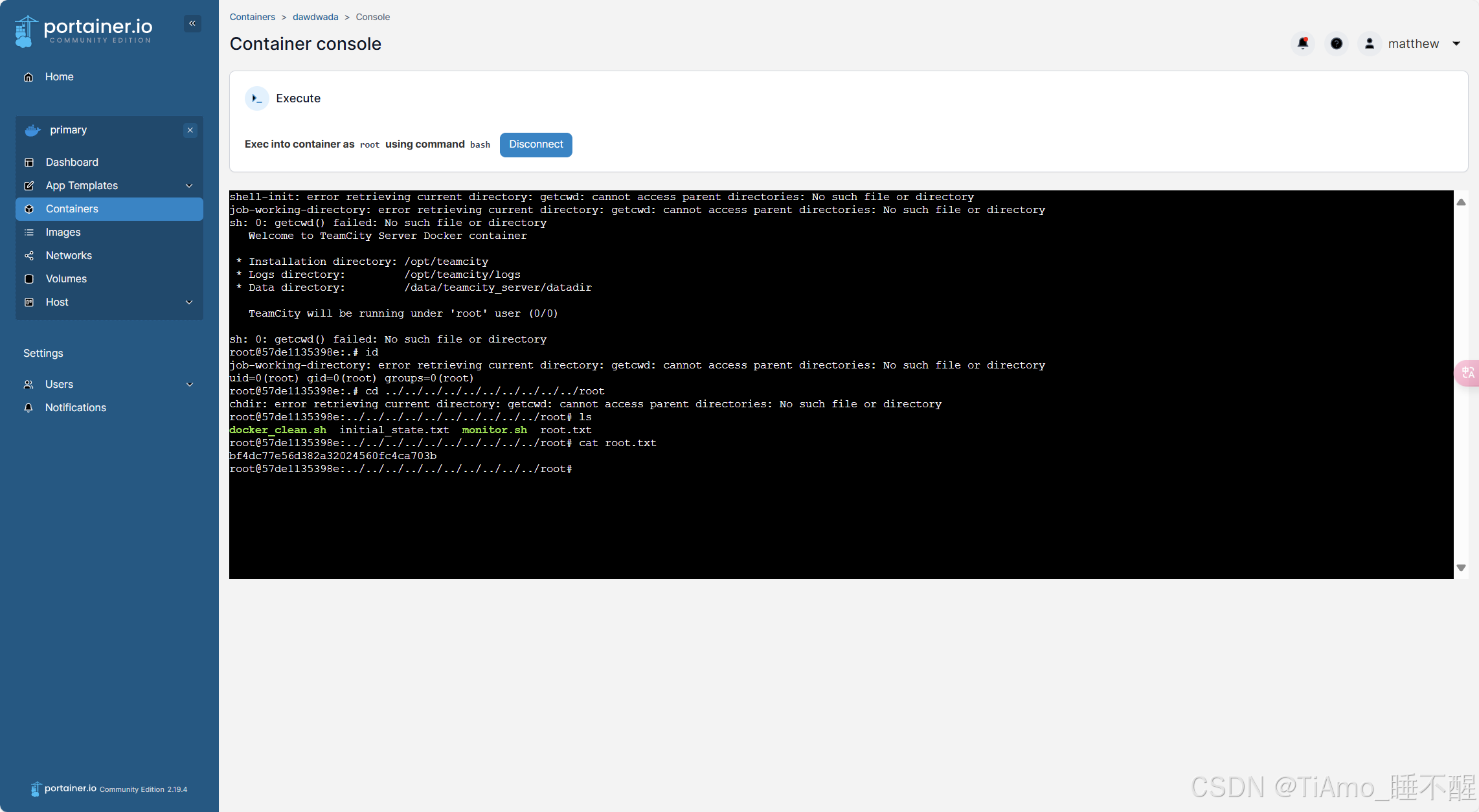Click the Welcome to TeamCity Server line

click(x=388, y=236)
